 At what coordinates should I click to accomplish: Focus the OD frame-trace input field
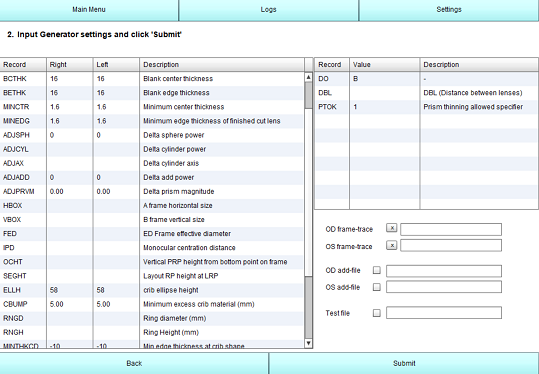pos(451,229)
